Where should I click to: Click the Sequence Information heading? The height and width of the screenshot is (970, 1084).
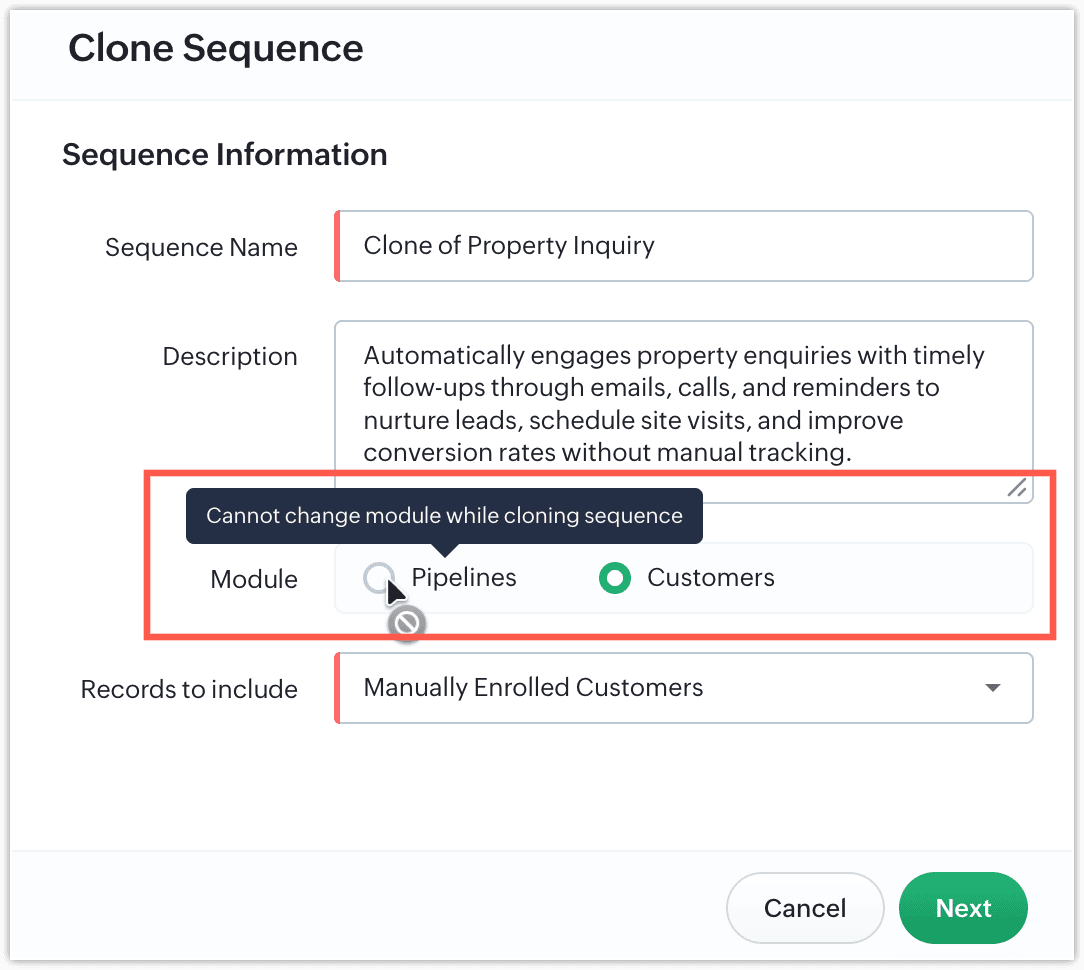point(225,154)
